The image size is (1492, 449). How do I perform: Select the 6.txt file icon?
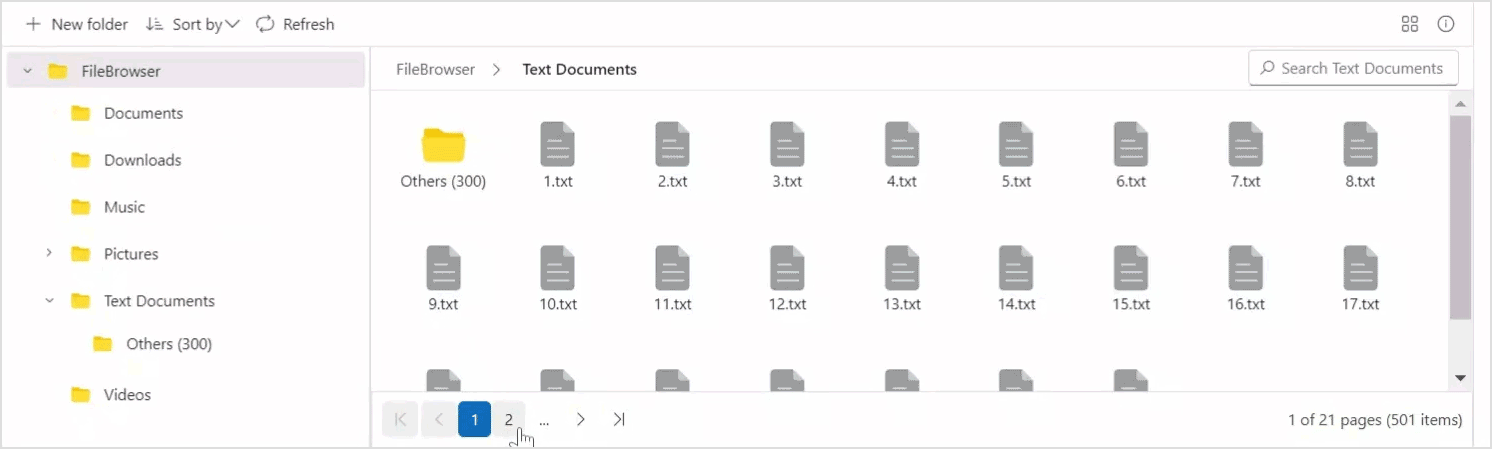coord(1131,144)
